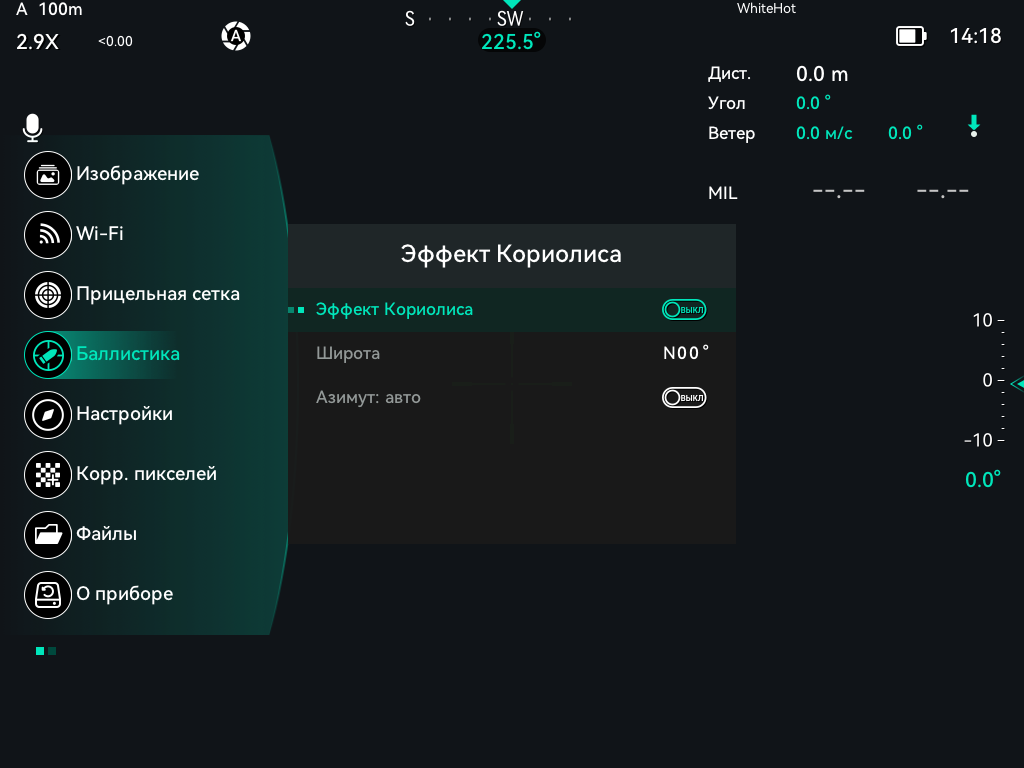Open the Wi-Fi menu icon

pos(48,234)
